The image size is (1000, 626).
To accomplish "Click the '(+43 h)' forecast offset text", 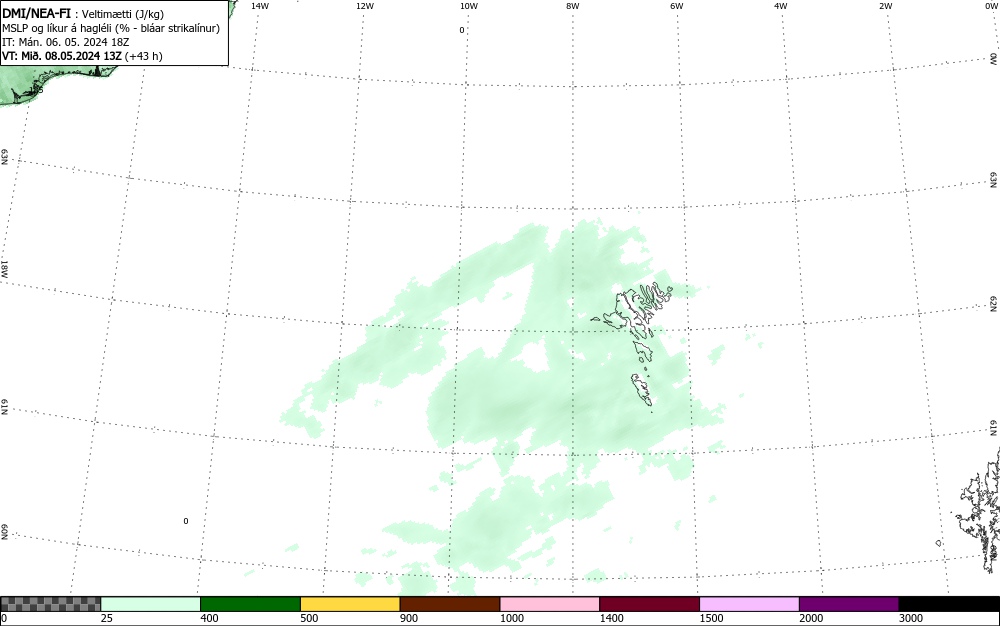I will coord(143,56).
